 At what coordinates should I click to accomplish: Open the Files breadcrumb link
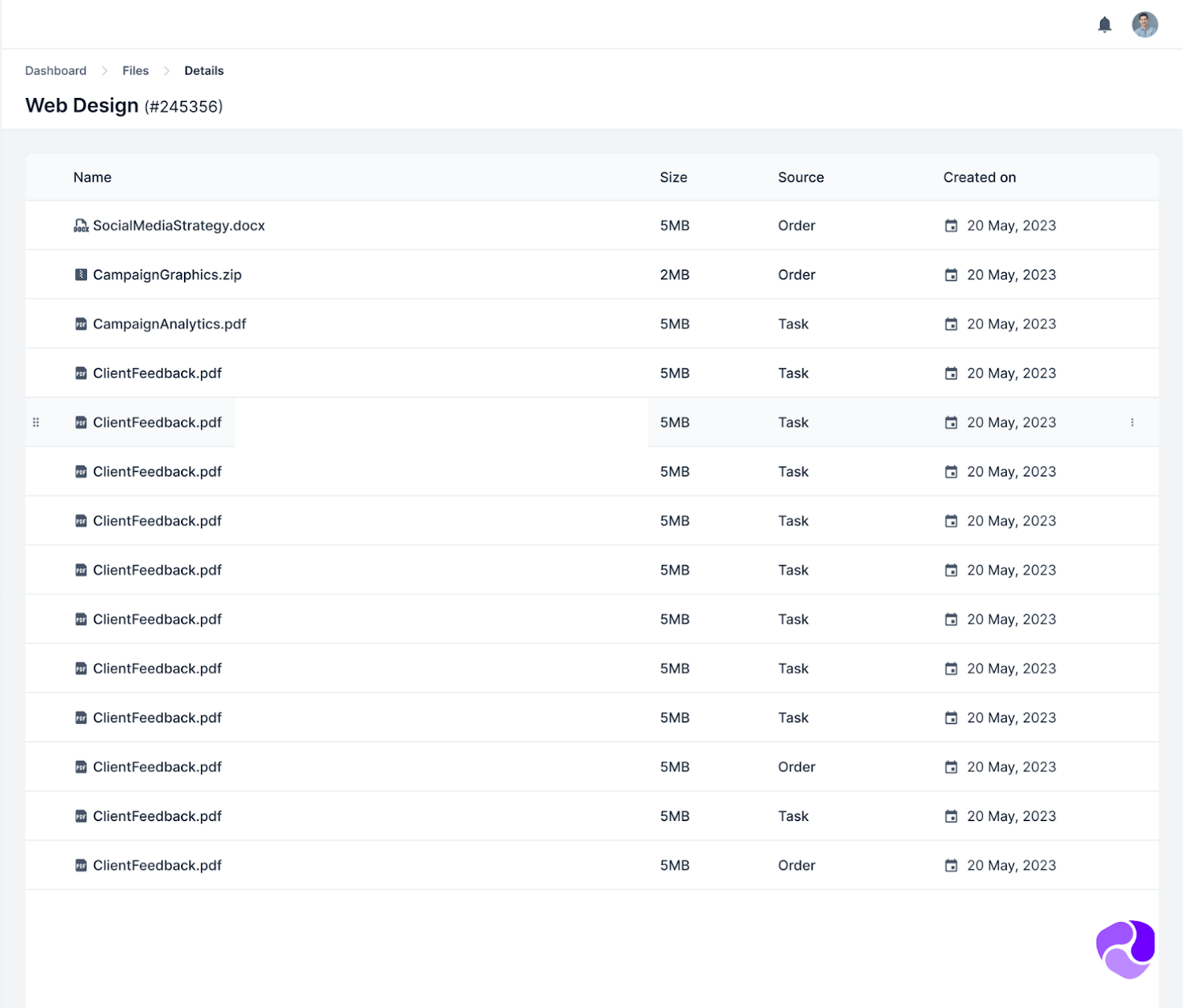tap(135, 70)
